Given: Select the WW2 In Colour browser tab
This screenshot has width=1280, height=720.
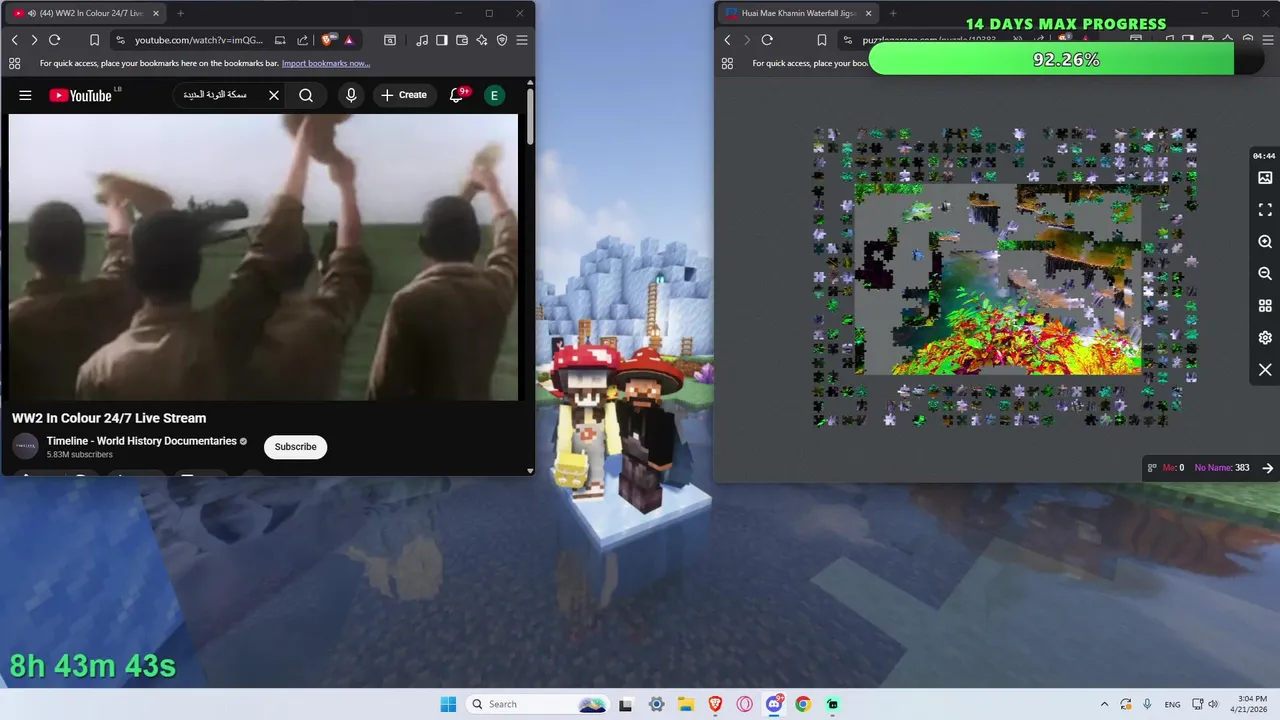Looking at the screenshot, I should 87,13.
